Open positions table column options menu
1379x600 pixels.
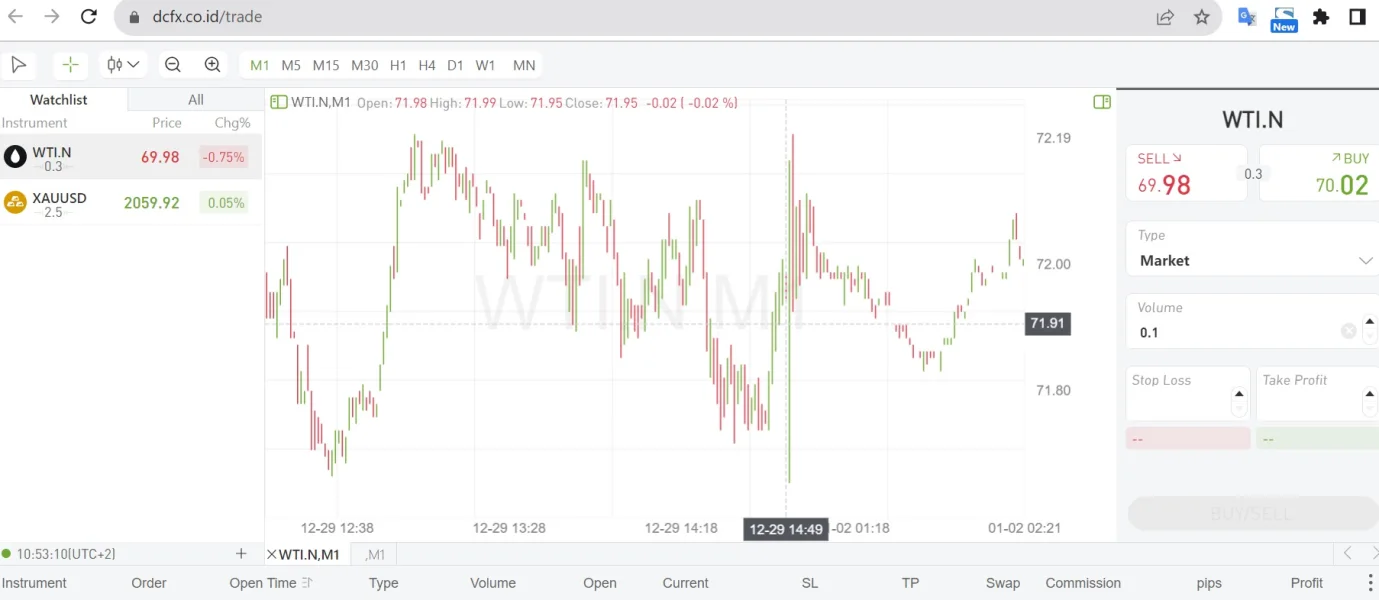tap(1370, 583)
